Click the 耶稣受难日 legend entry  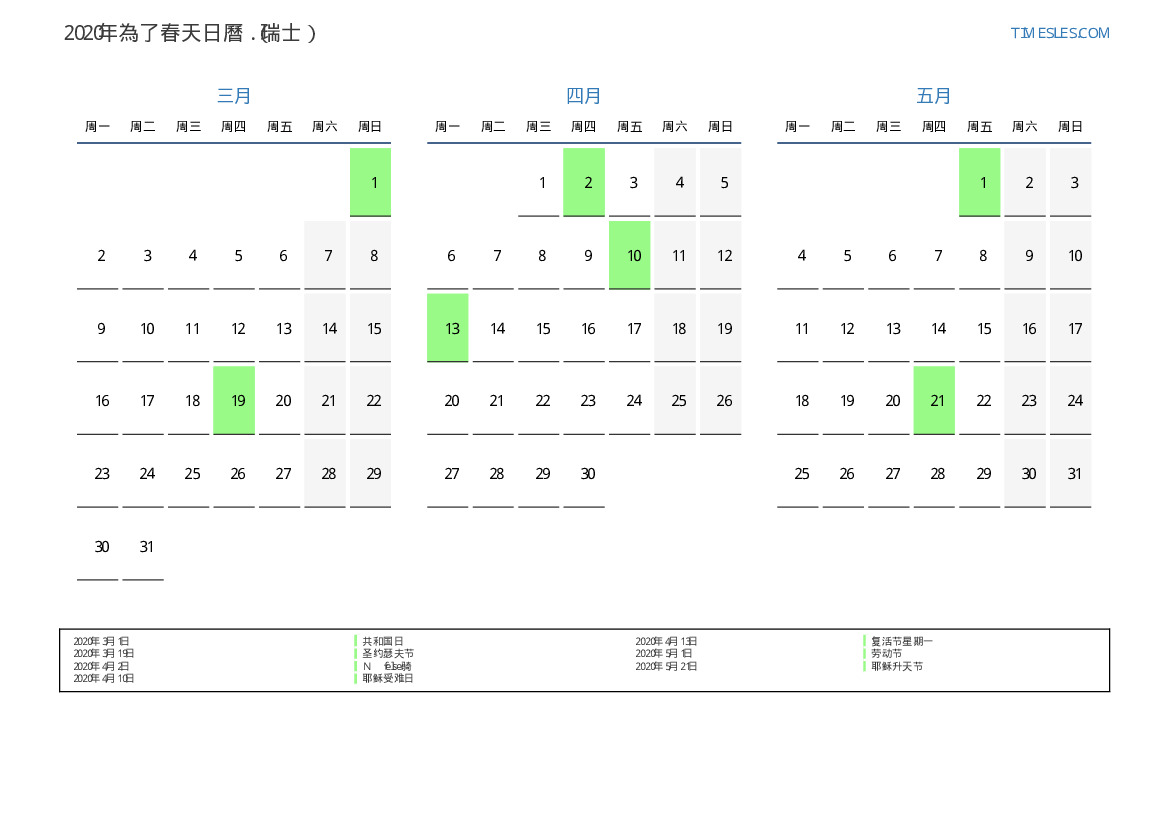click(387, 678)
